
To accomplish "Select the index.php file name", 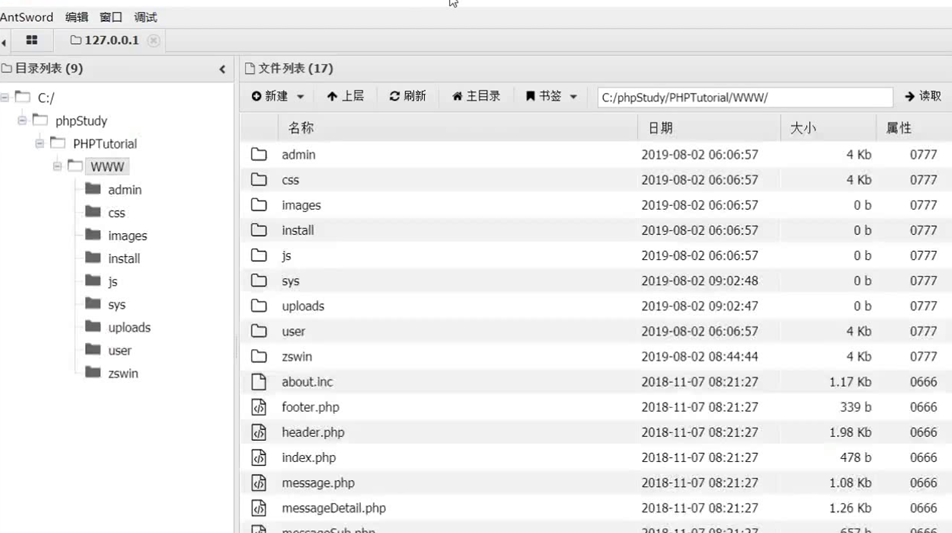I will [308, 458].
